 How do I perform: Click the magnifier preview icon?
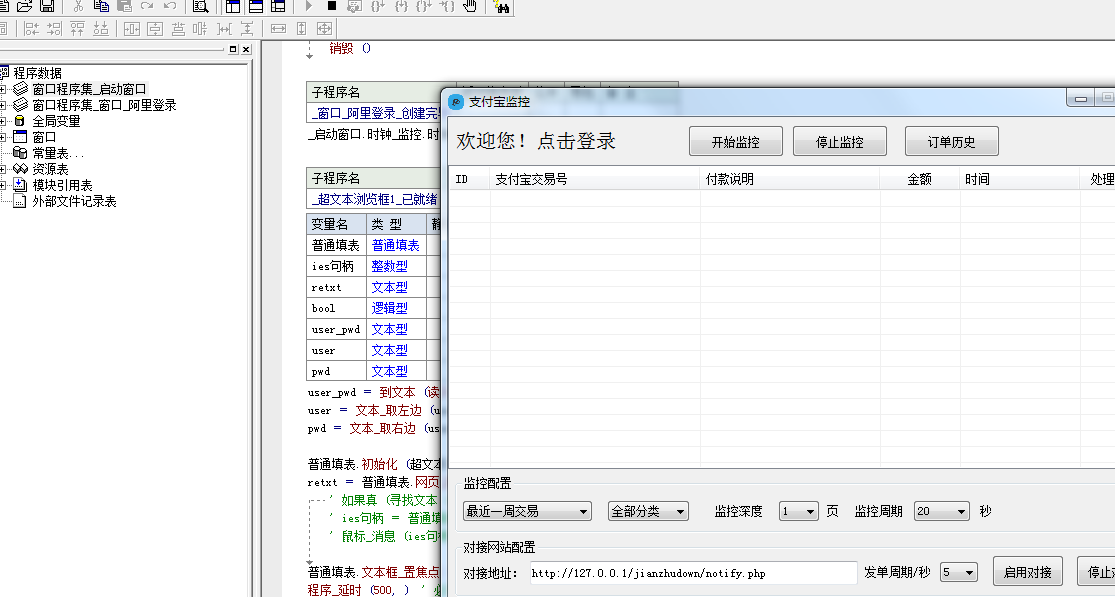[x=201, y=6]
